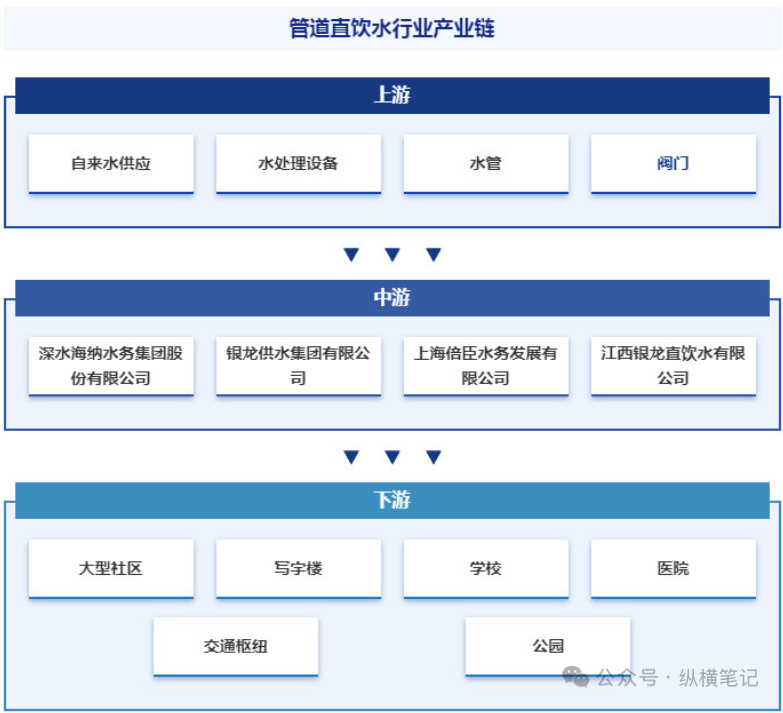Open the 水处理设备 box
This screenshot has width=783, height=713.
[298, 163]
